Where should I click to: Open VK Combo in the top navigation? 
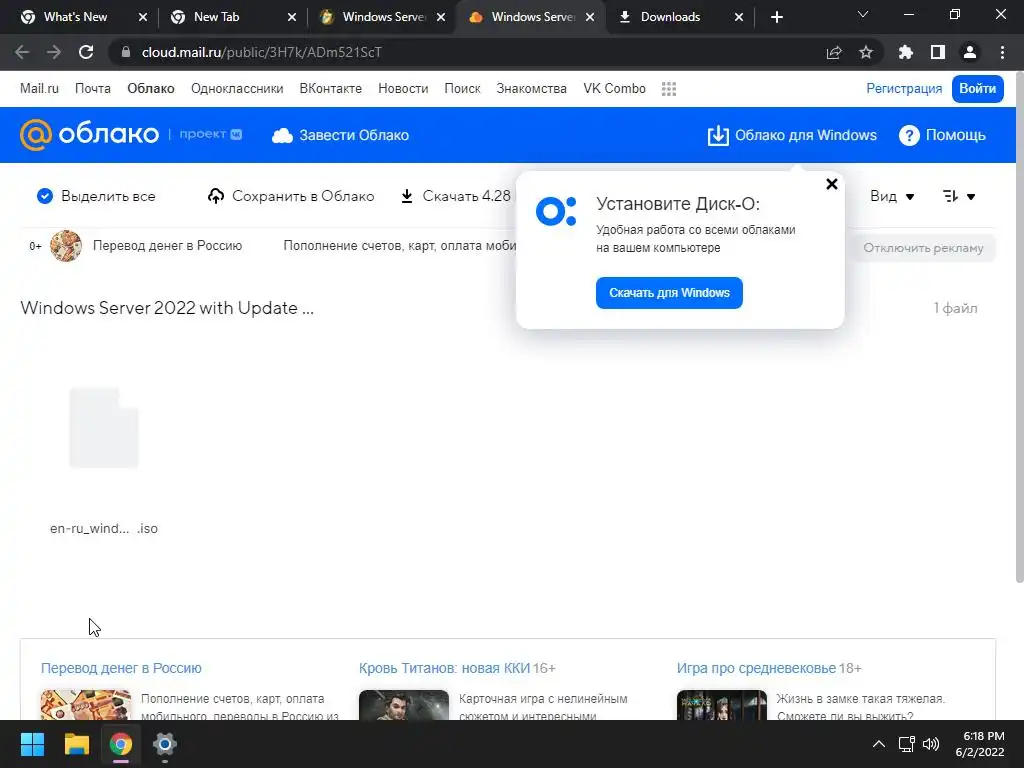coord(615,89)
